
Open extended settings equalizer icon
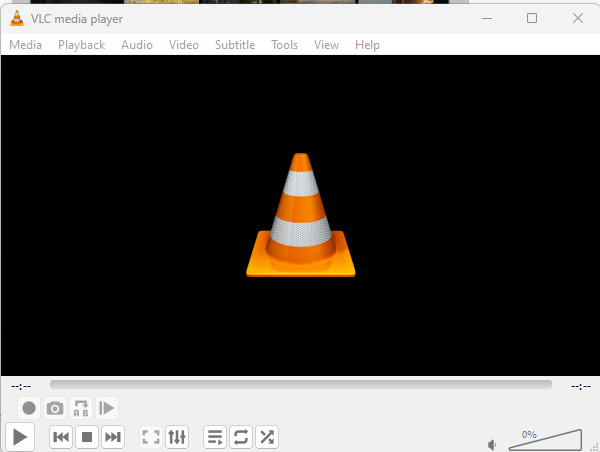coord(177,437)
